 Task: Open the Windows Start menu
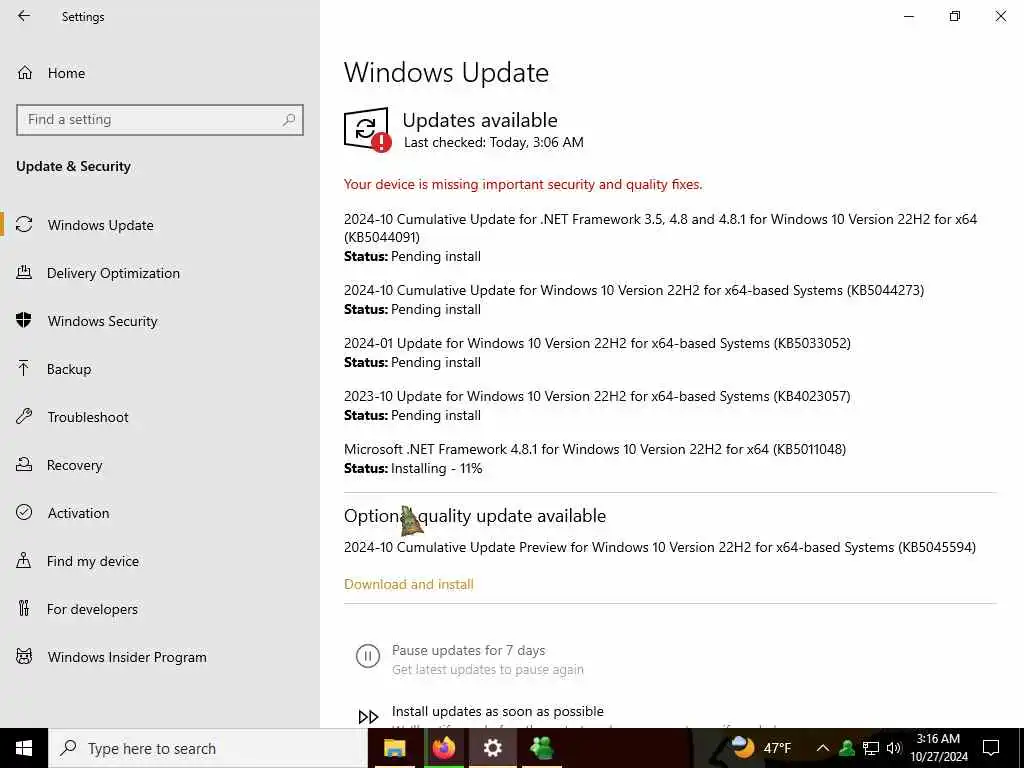[24, 748]
